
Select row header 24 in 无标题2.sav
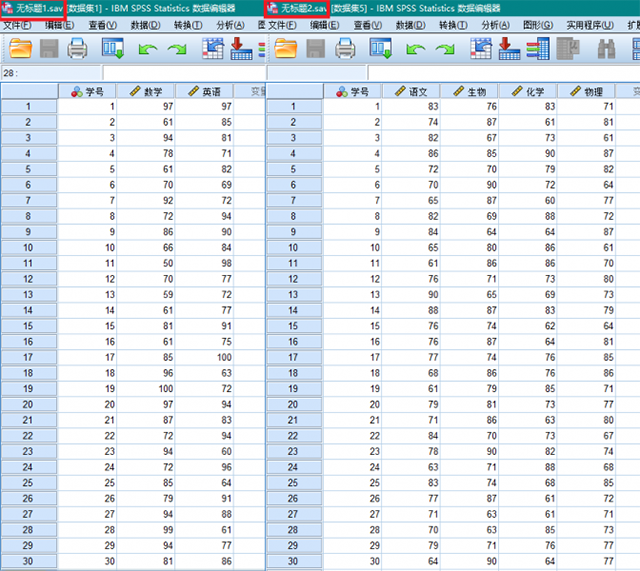294,467
